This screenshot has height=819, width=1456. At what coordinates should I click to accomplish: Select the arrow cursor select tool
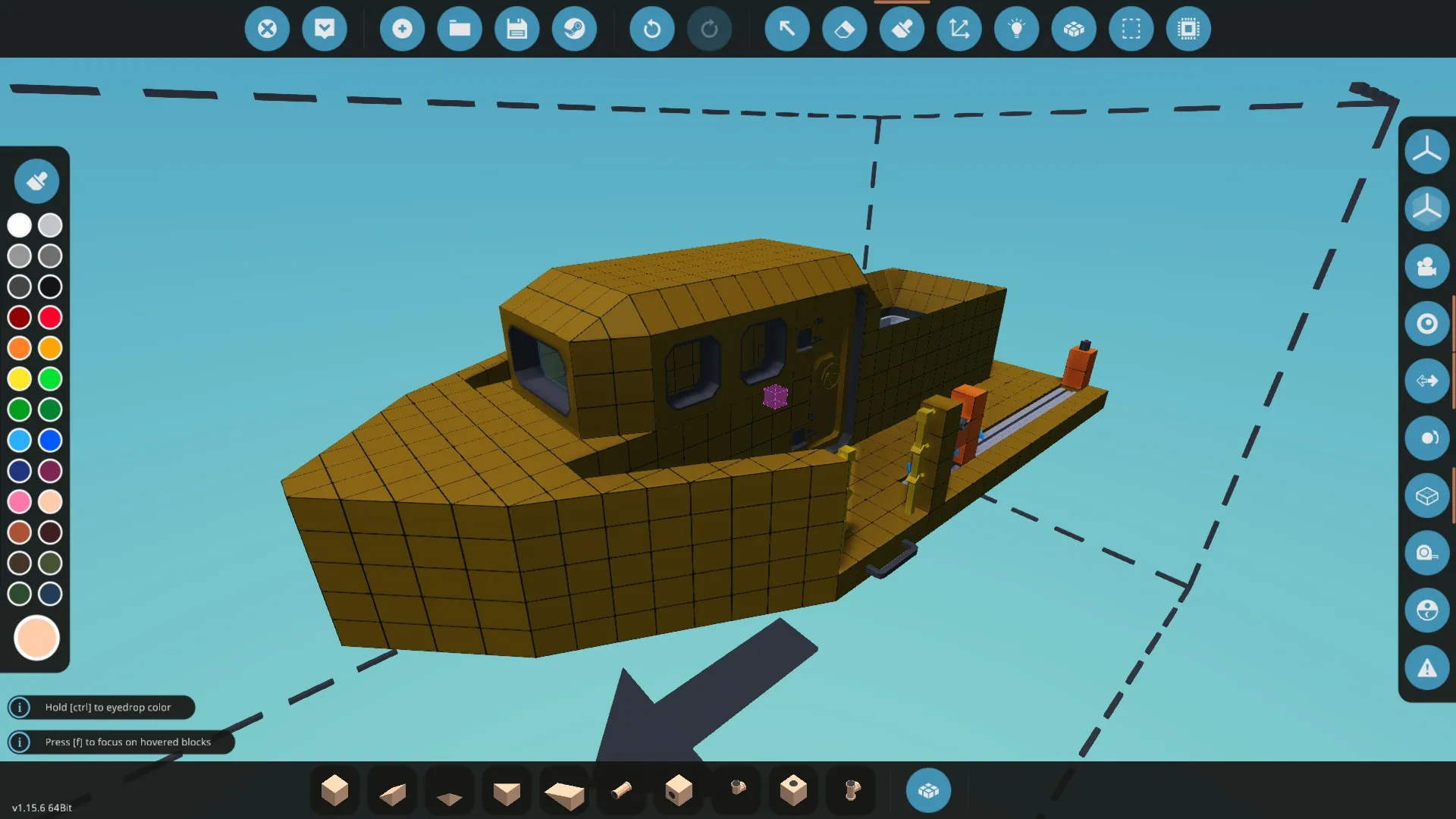click(786, 29)
